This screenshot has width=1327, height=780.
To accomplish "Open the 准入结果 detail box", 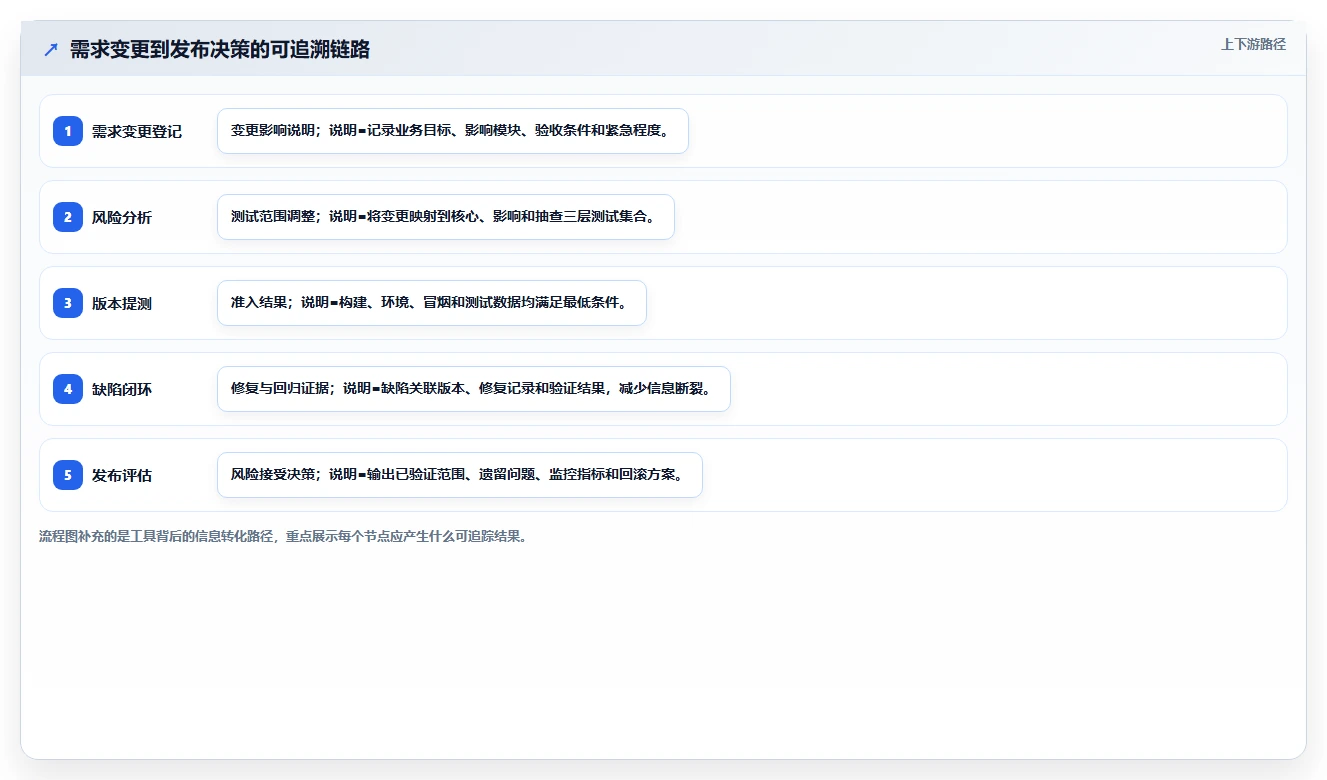I will click(432, 303).
